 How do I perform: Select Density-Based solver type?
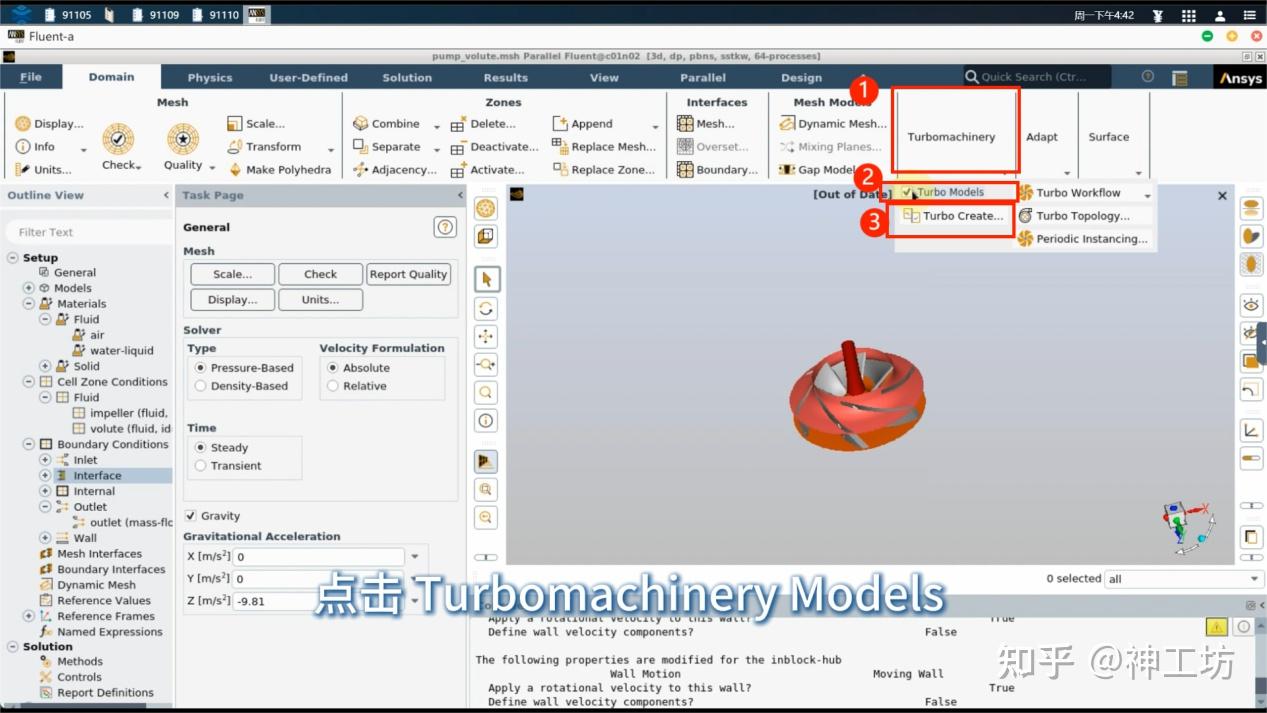tap(201, 386)
